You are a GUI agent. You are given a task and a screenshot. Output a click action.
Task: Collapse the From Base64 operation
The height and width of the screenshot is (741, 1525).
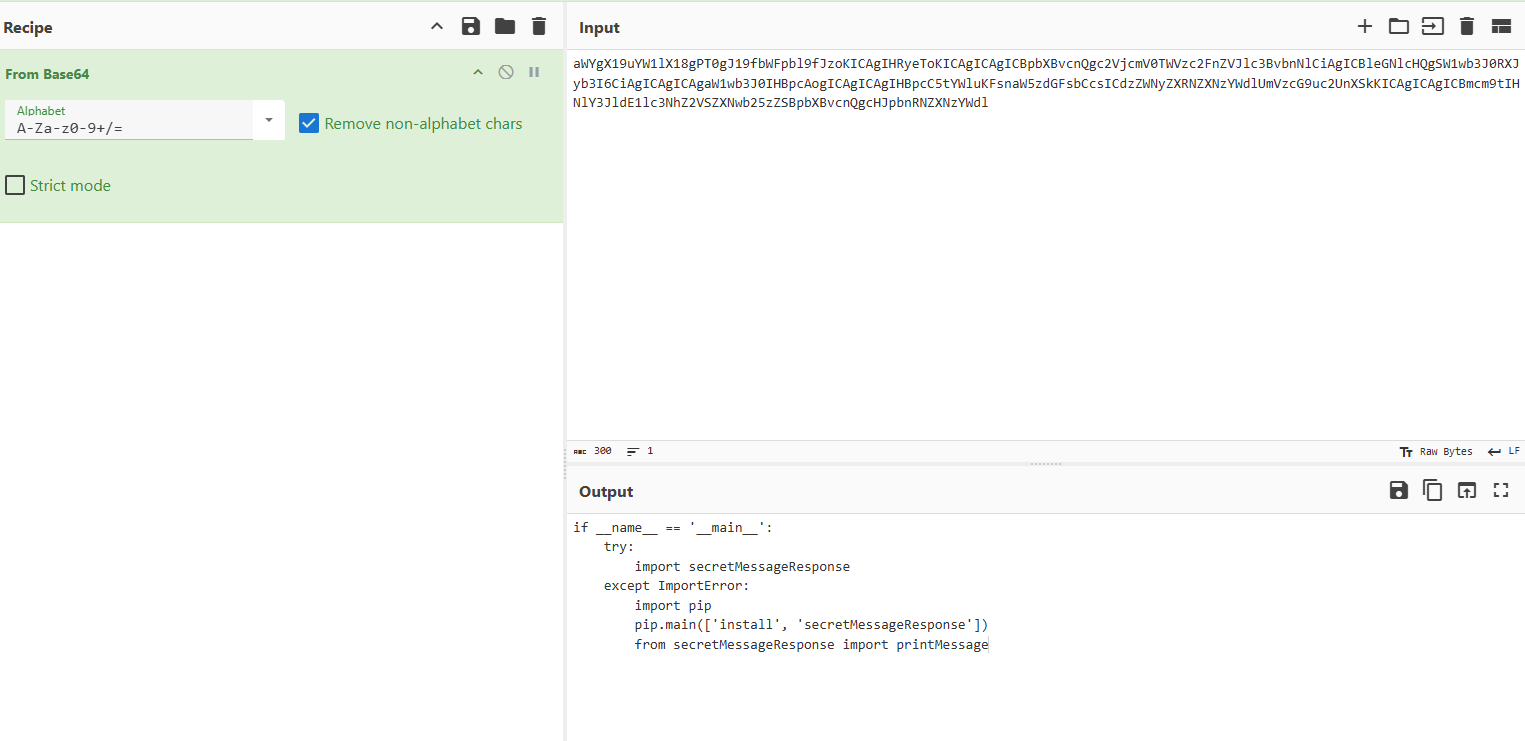(478, 72)
